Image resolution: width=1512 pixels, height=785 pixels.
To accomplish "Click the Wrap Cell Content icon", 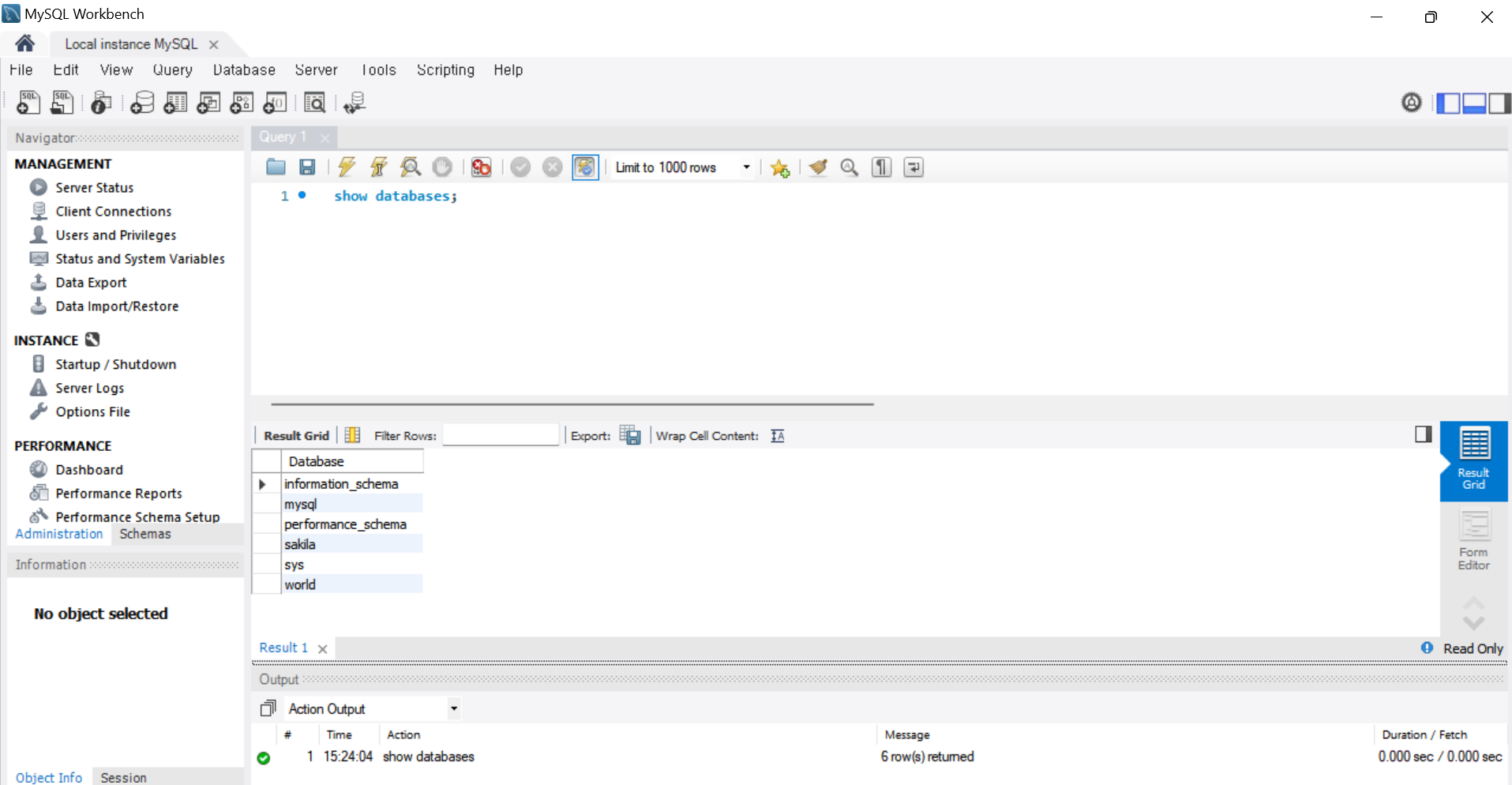I will [778, 436].
